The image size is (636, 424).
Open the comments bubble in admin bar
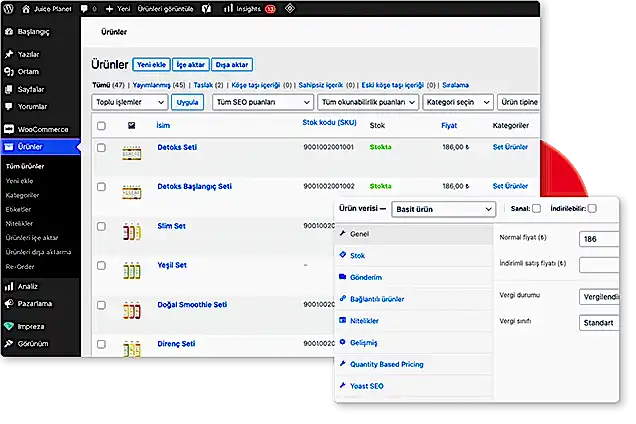84,9
